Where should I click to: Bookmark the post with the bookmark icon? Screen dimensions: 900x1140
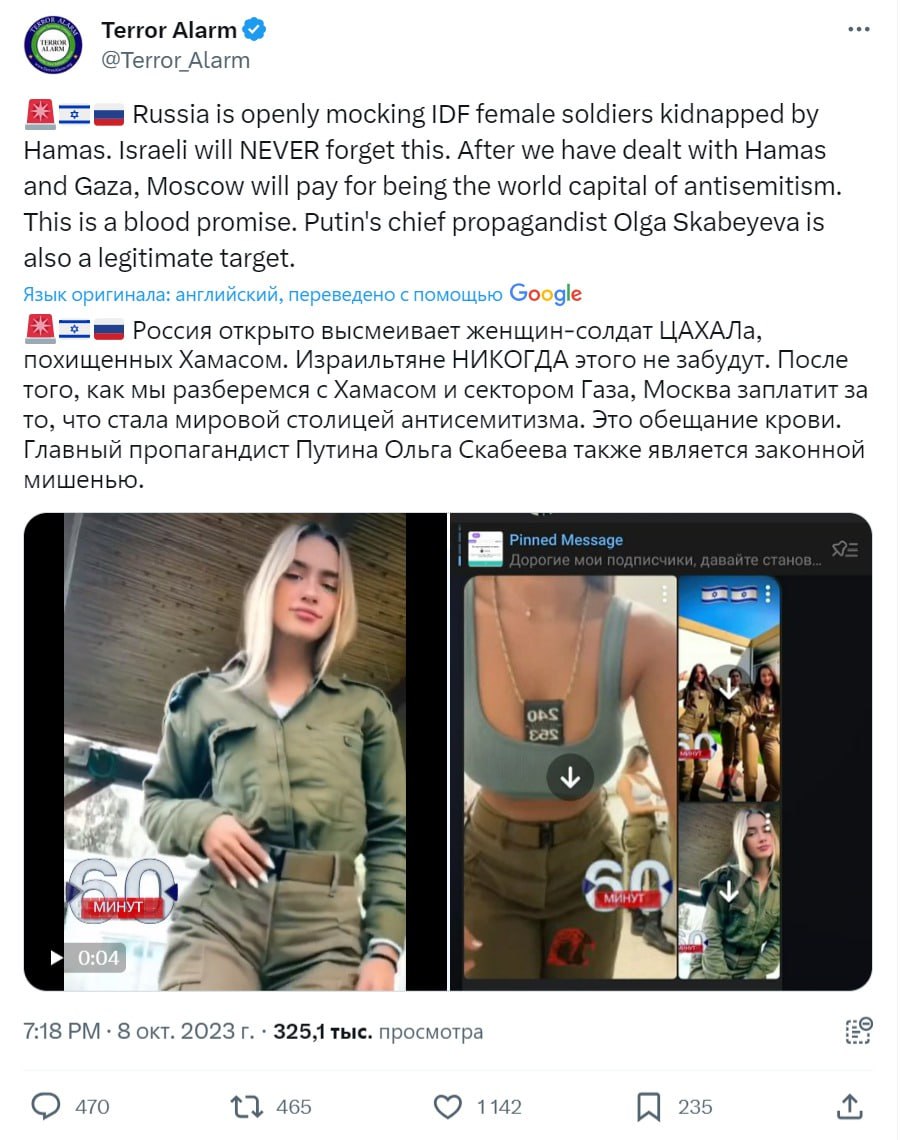click(x=648, y=1107)
